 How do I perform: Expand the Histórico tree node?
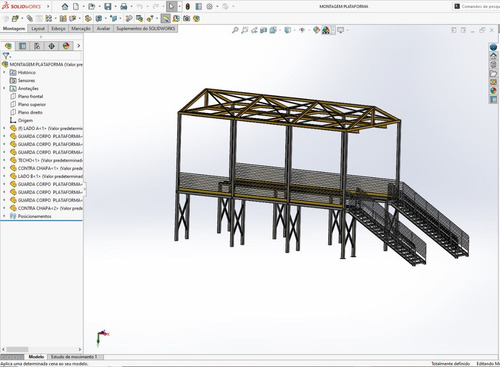(x=4, y=72)
